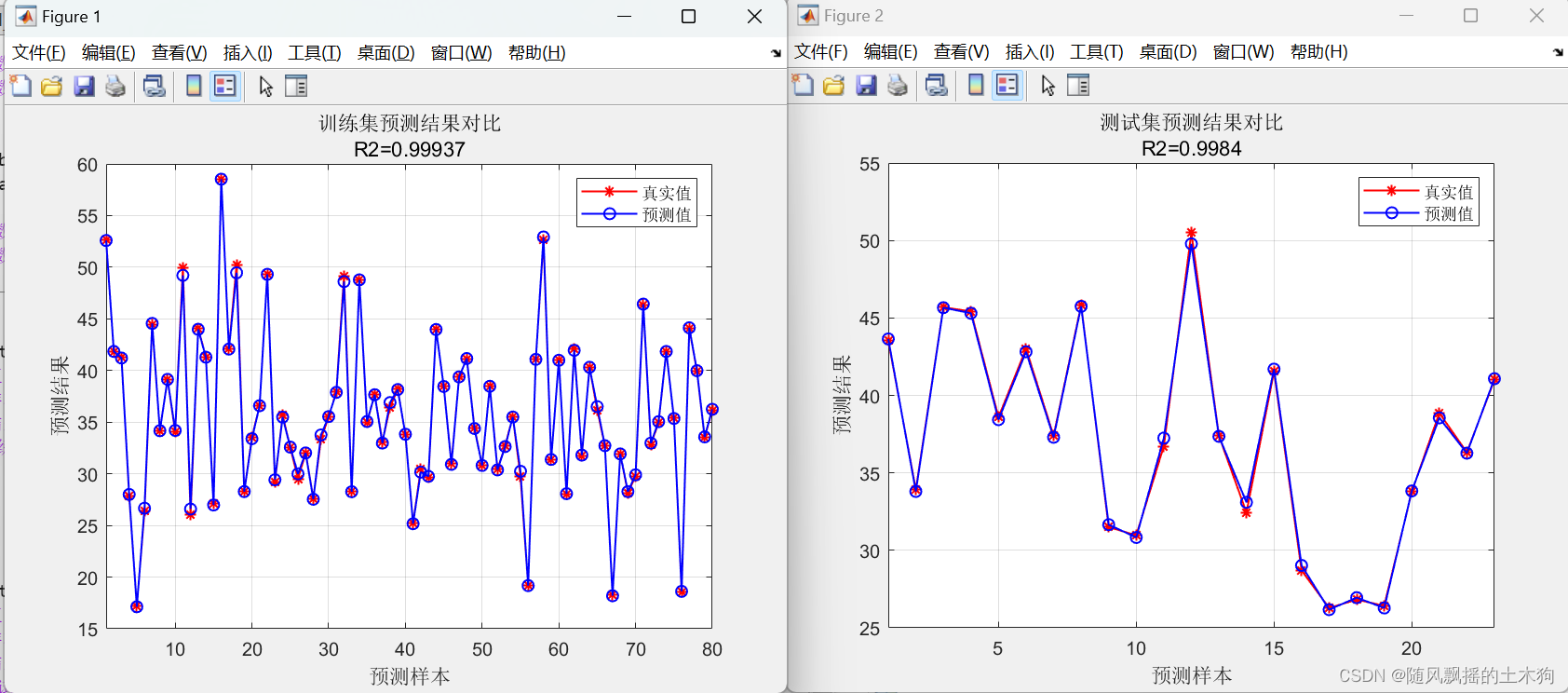Open 窗口(W) menu in Figure 2

pos(1244,52)
